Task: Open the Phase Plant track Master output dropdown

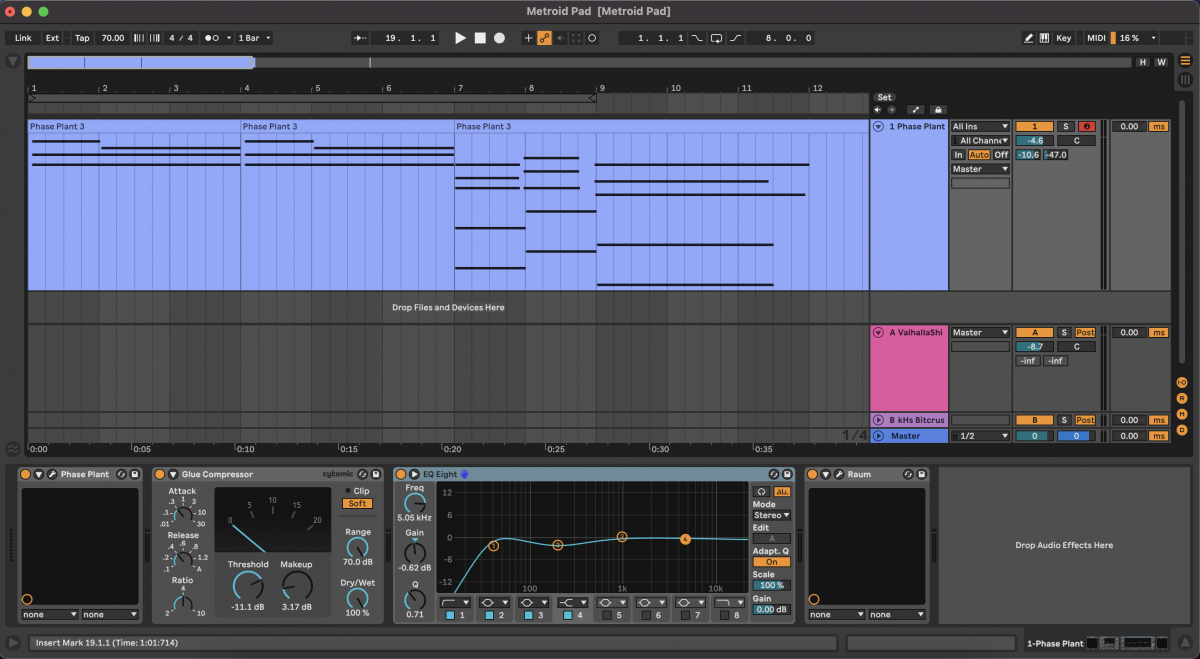Action: [980, 169]
